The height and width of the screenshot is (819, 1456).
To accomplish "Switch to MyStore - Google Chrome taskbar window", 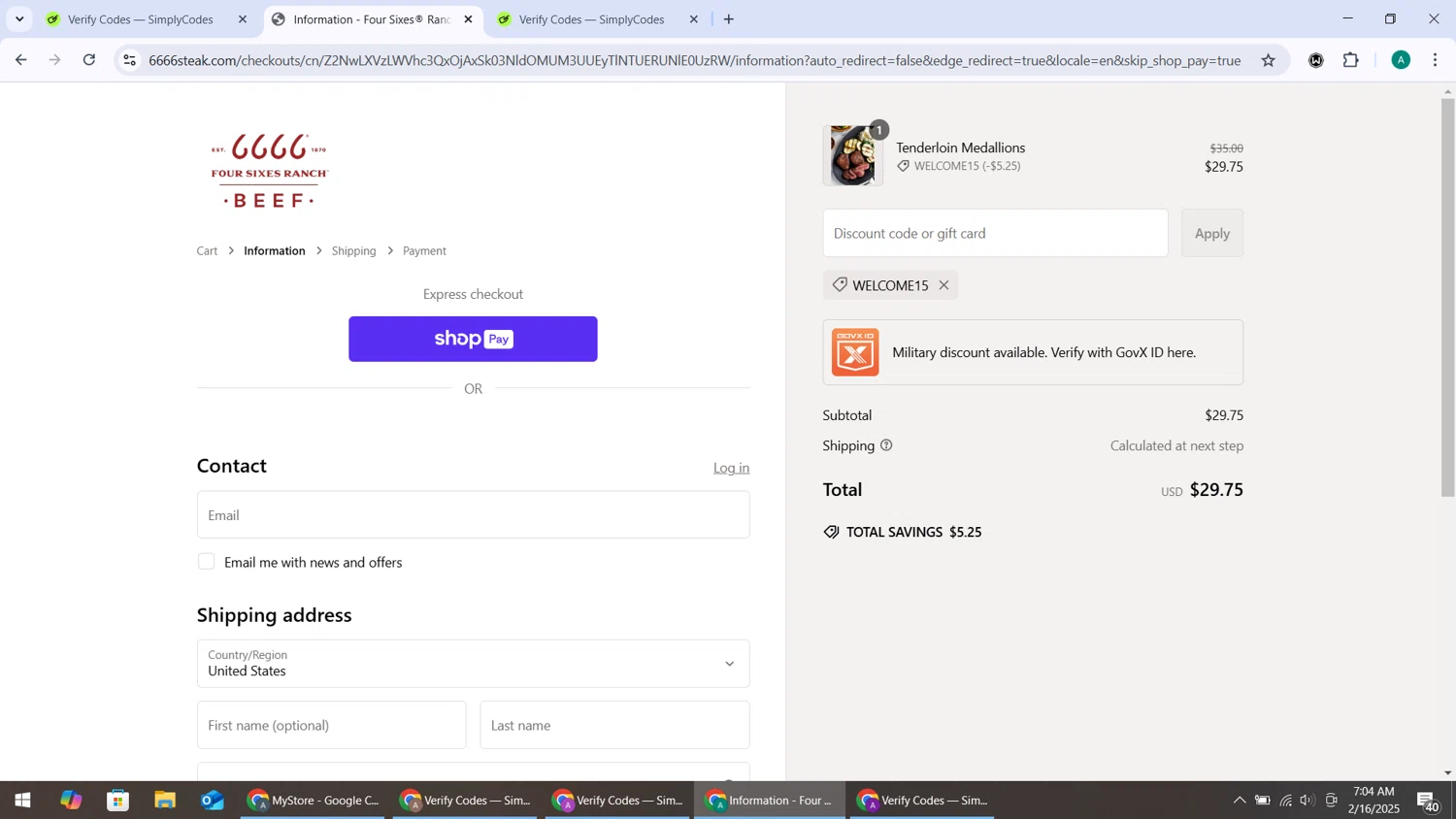I will [313, 801].
